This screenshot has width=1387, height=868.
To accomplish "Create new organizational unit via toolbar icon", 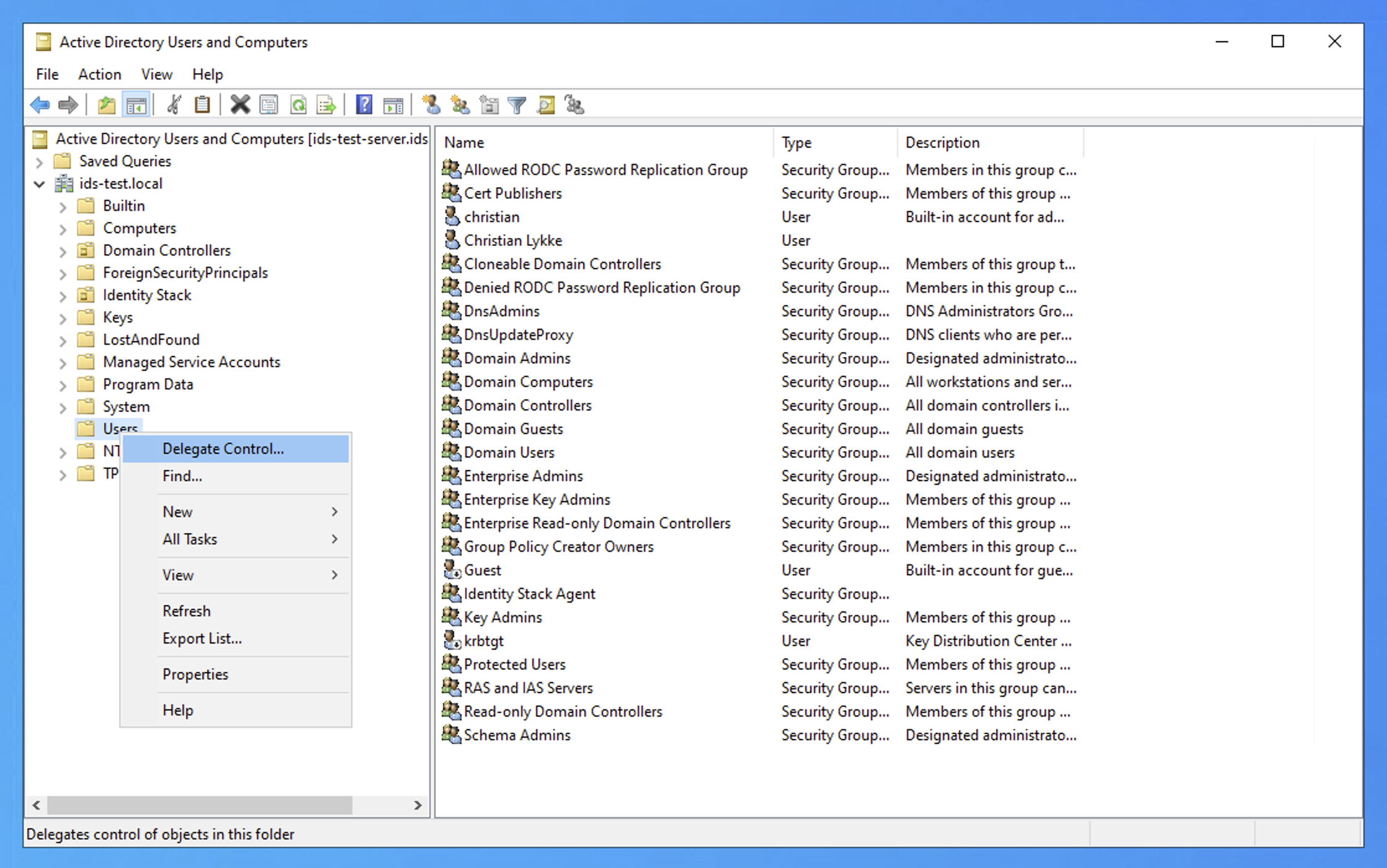I will click(x=489, y=105).
